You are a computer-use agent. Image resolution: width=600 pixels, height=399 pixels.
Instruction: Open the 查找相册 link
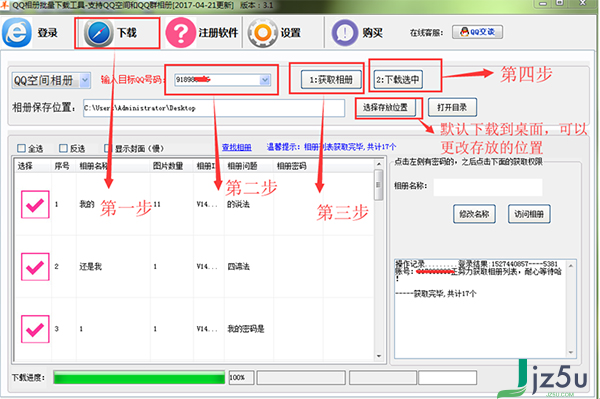(x=237, y=147)
